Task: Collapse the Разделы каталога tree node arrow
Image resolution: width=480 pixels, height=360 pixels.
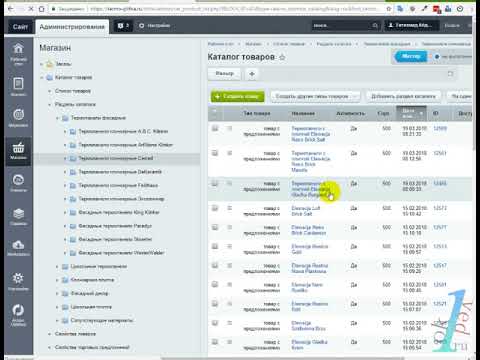Action: pyautogui.click(x=49, y=105)
